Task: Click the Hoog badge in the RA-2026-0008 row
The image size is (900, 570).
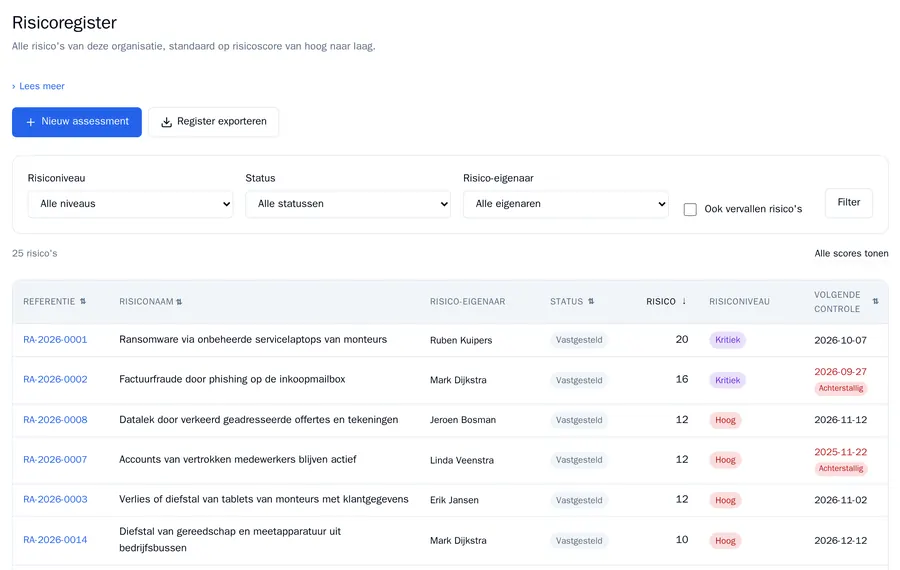Action: (x=725, y=420)
